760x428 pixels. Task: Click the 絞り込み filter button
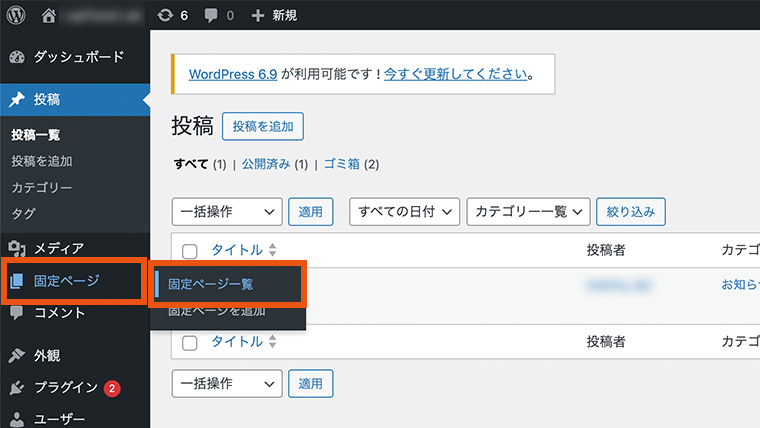coord(631,211)
